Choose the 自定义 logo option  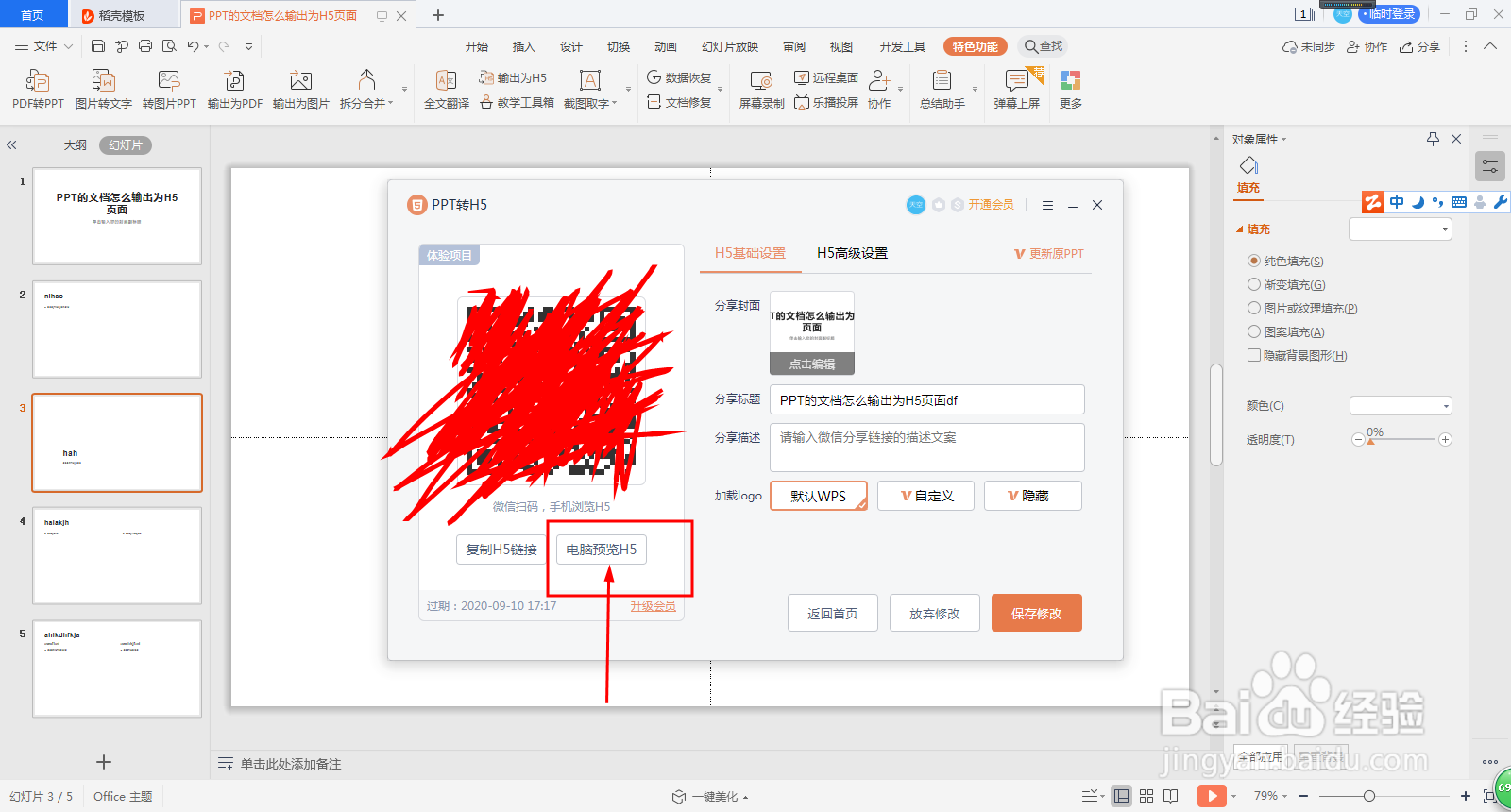(925, 496)
